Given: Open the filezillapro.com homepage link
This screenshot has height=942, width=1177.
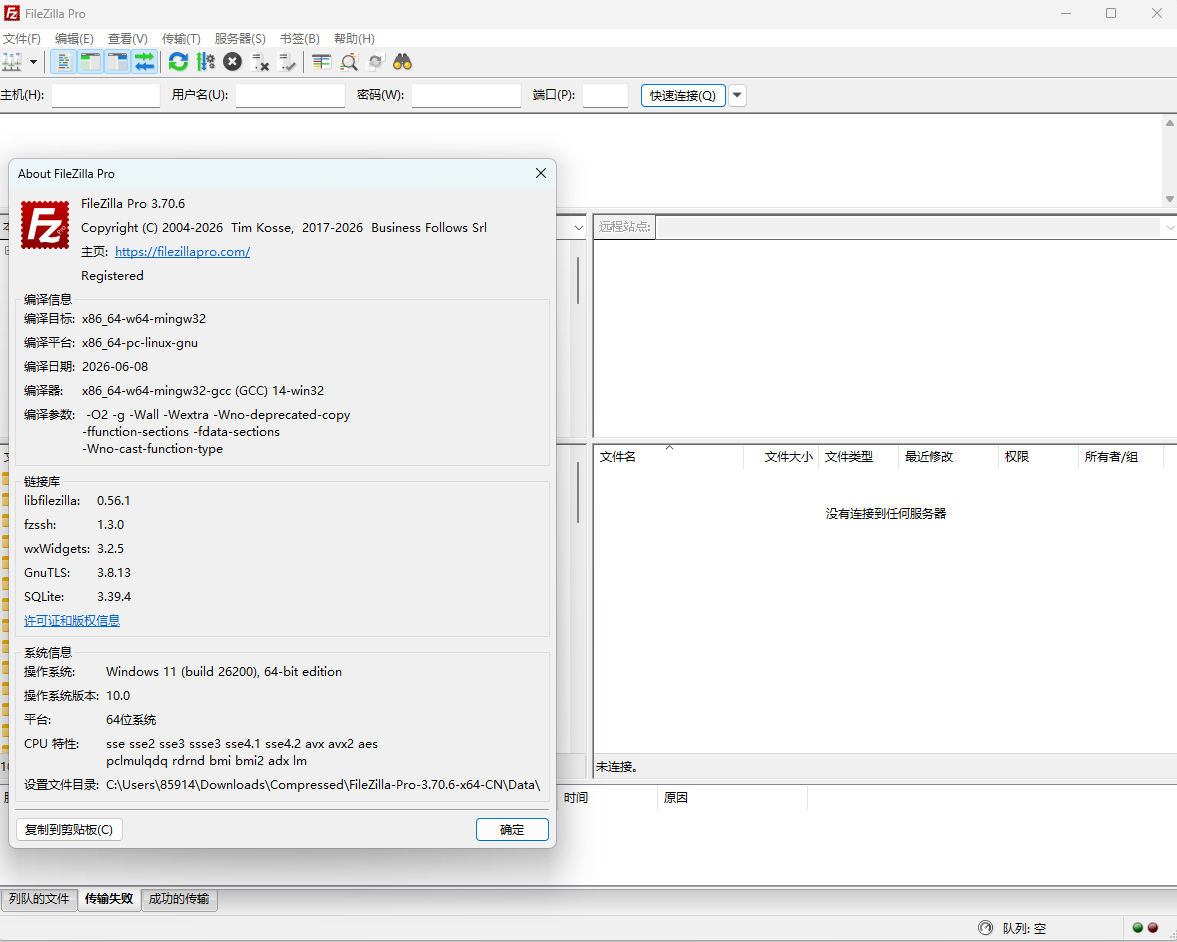Looking at the screenshot, I should 182,251.
